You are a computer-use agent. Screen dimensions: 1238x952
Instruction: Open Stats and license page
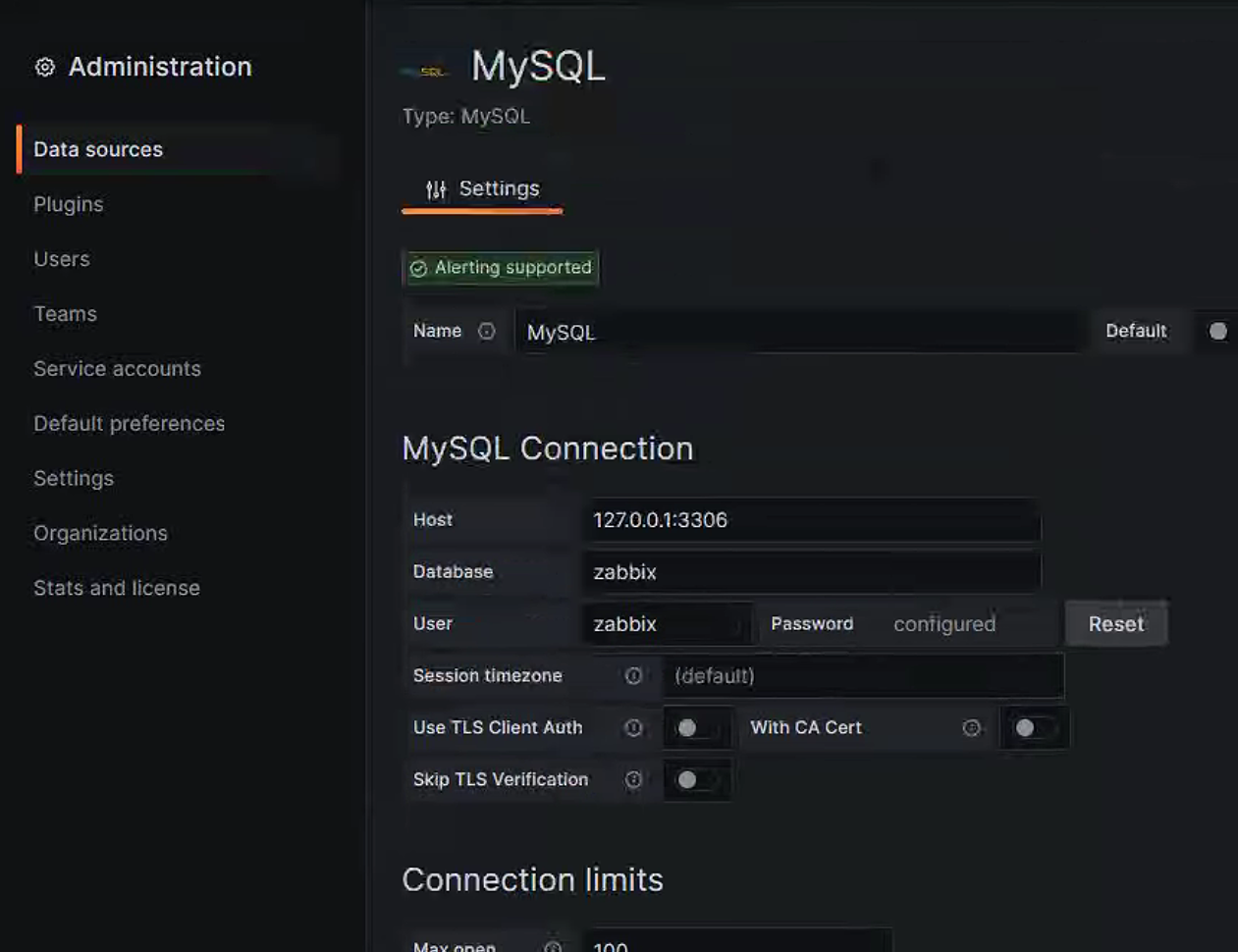click(x=117, y=588)
